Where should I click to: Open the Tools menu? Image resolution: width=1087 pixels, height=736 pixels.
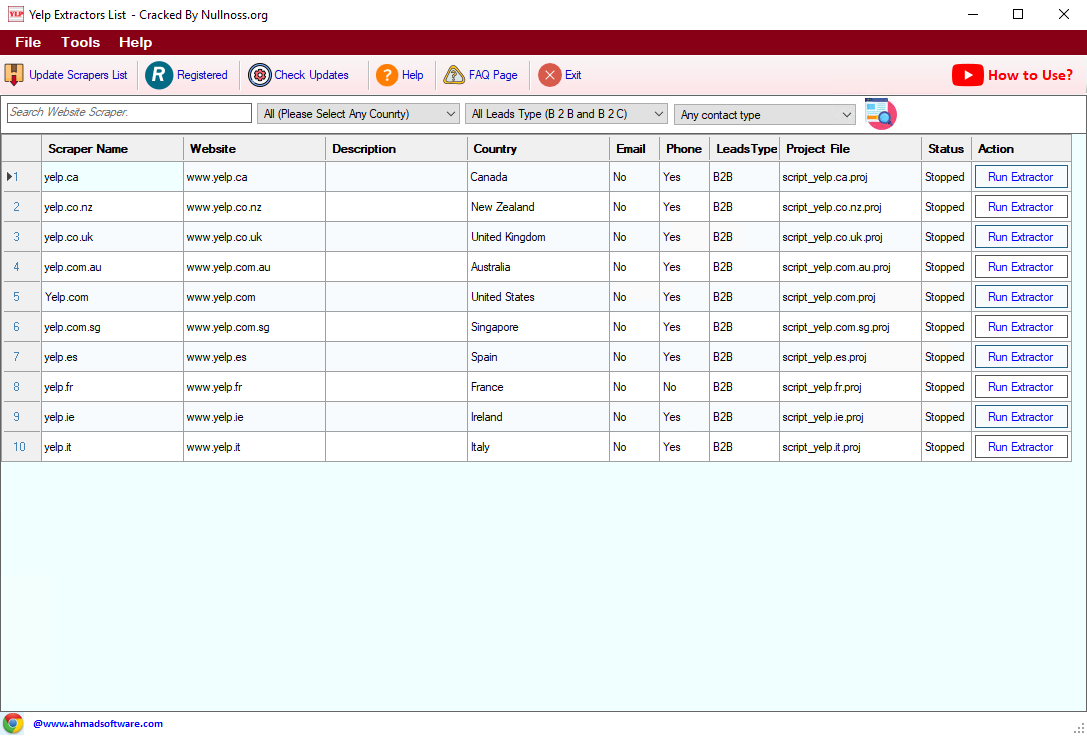pyautogui.click(x=80, y=42)
